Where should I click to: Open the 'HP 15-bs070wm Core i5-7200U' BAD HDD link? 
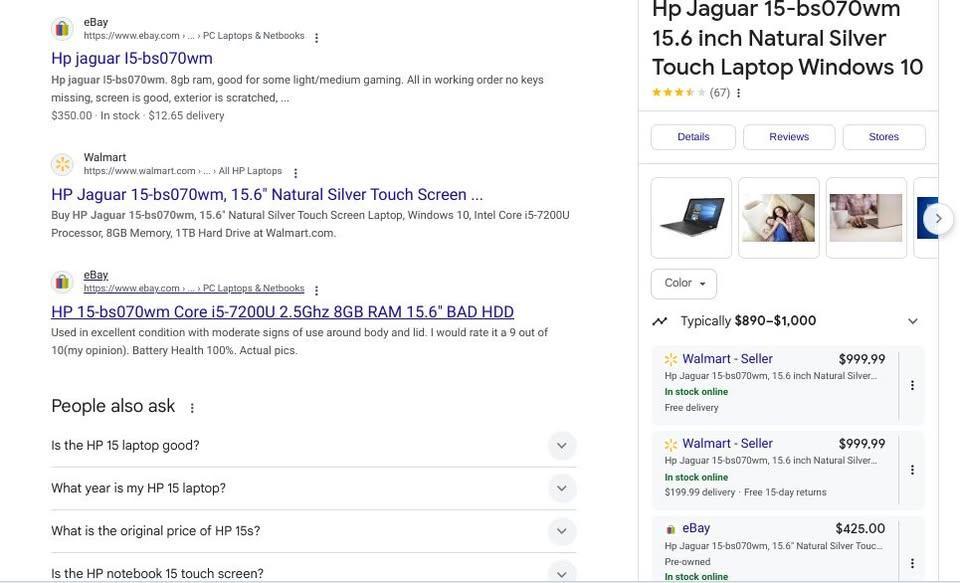coord(282,312)
